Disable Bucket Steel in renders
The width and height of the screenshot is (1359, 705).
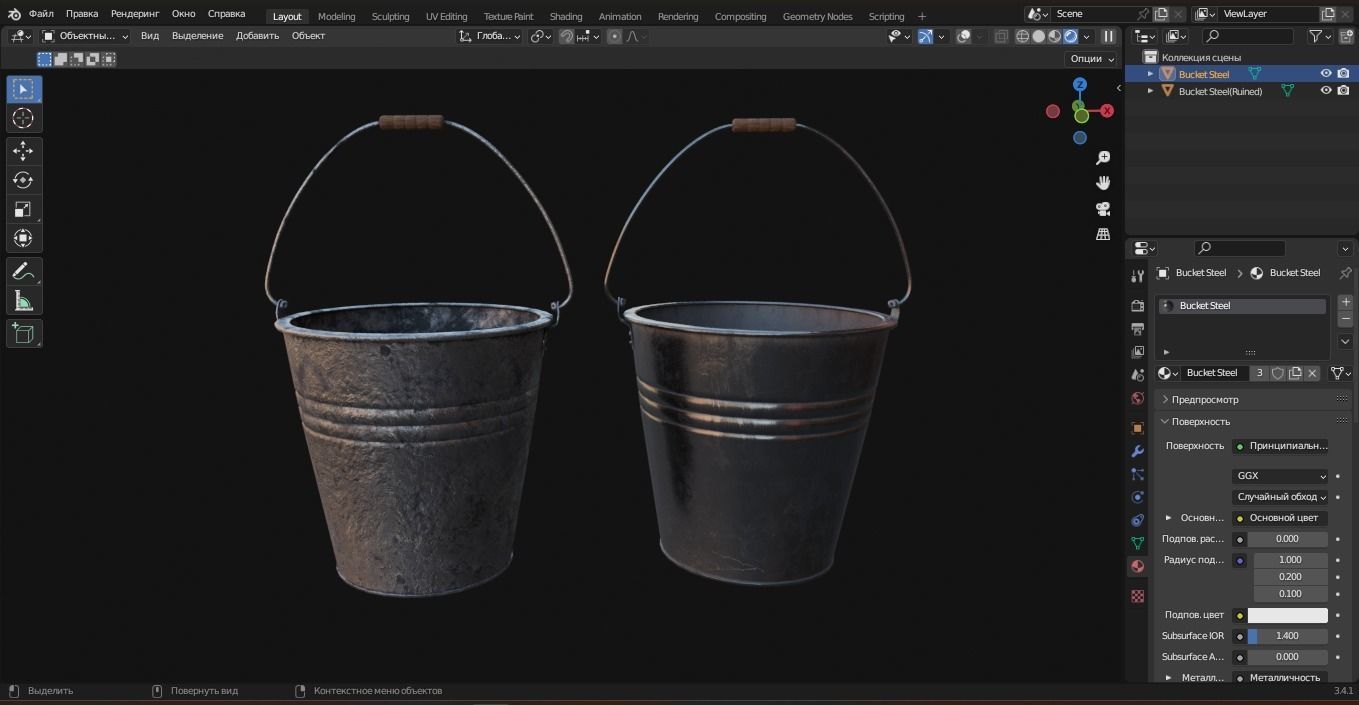(x=1343, y=74)
